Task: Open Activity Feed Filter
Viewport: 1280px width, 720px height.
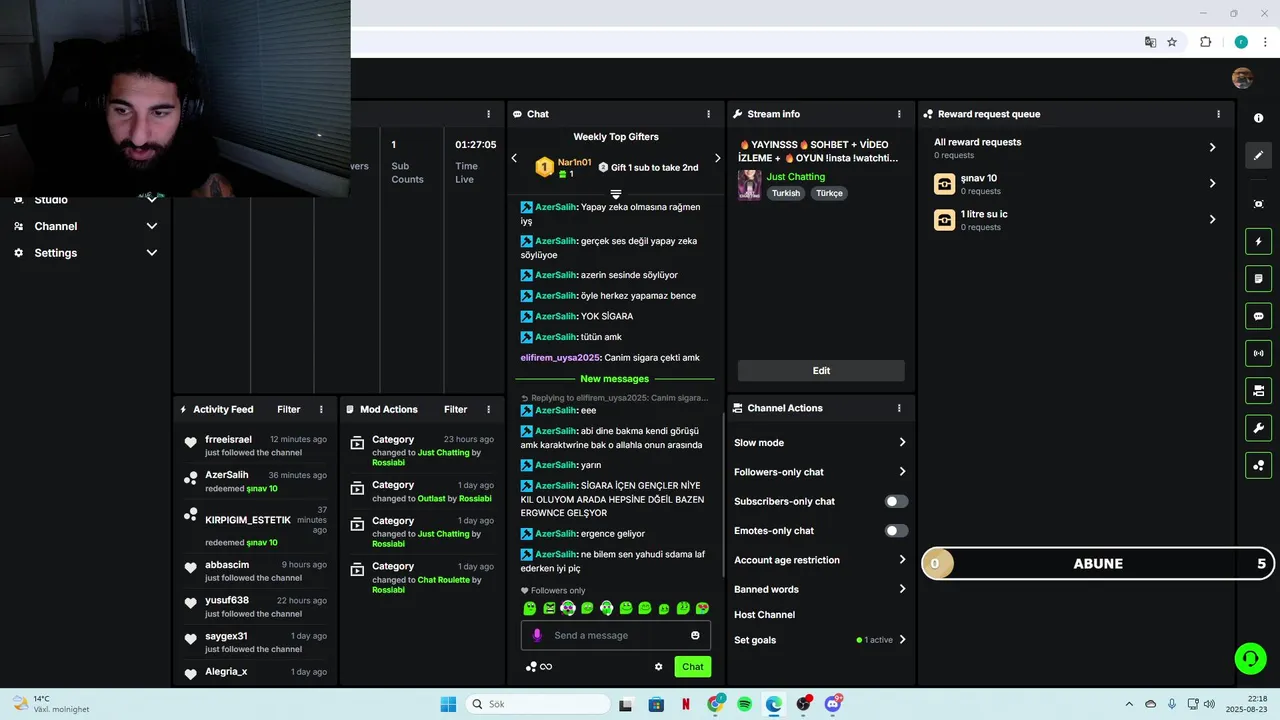Action: click(x=289, y=409)
